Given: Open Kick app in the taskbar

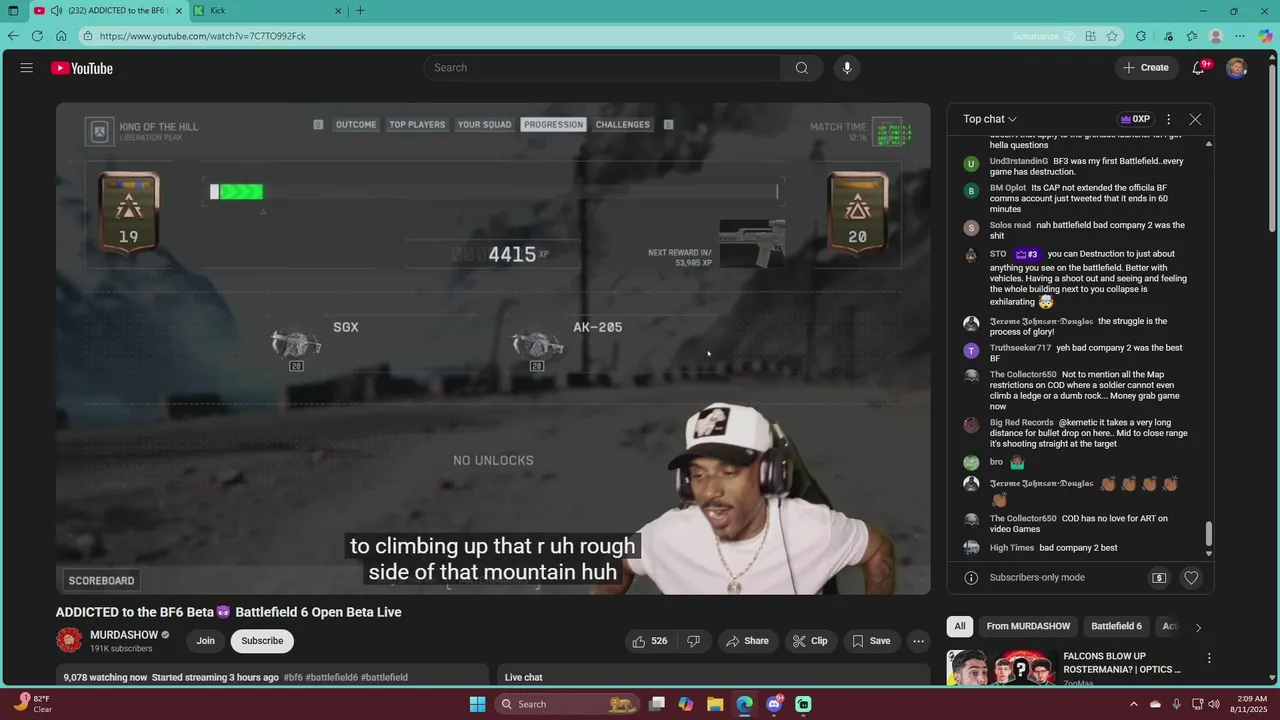Looking at the screenshot, I should [803, 704].
